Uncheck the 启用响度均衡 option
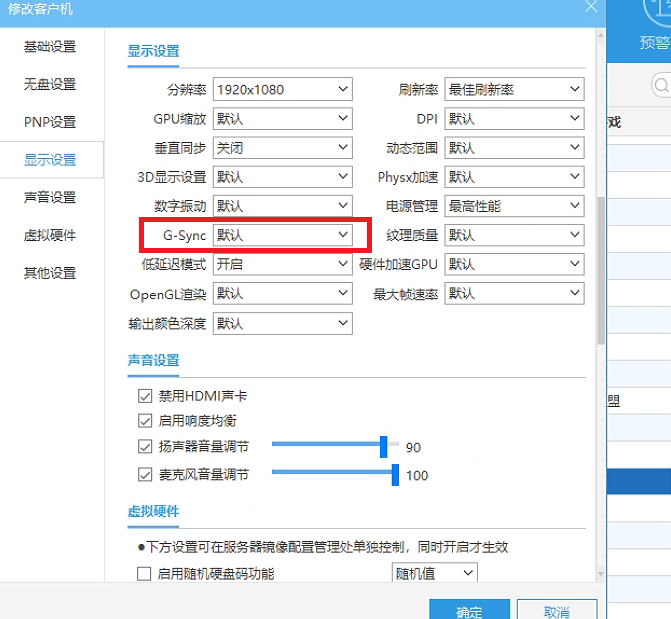Image resolution: width=671 pixels, height=619 pixels. (144, 421)
